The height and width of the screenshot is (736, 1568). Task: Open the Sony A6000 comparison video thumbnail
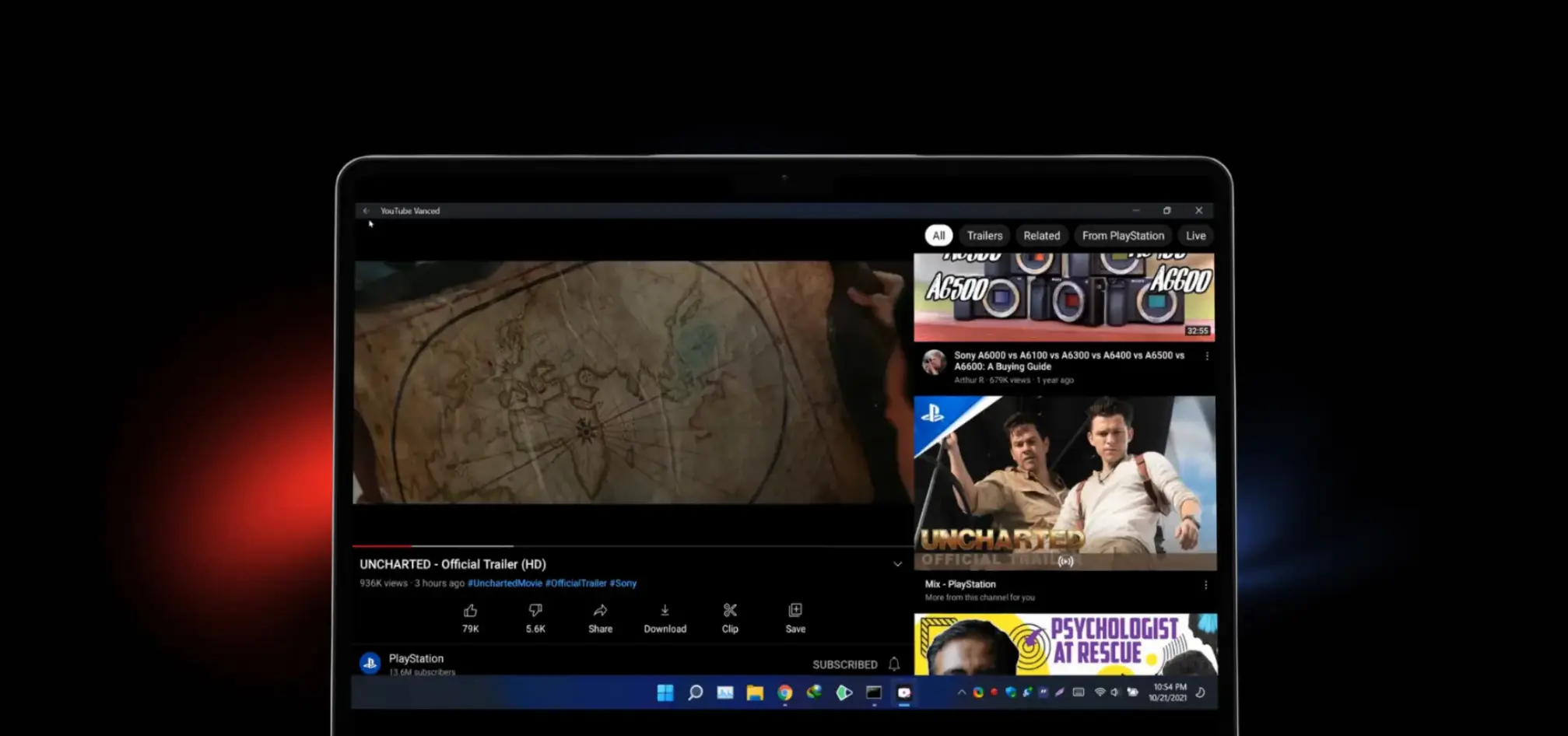pos(1064,297)
